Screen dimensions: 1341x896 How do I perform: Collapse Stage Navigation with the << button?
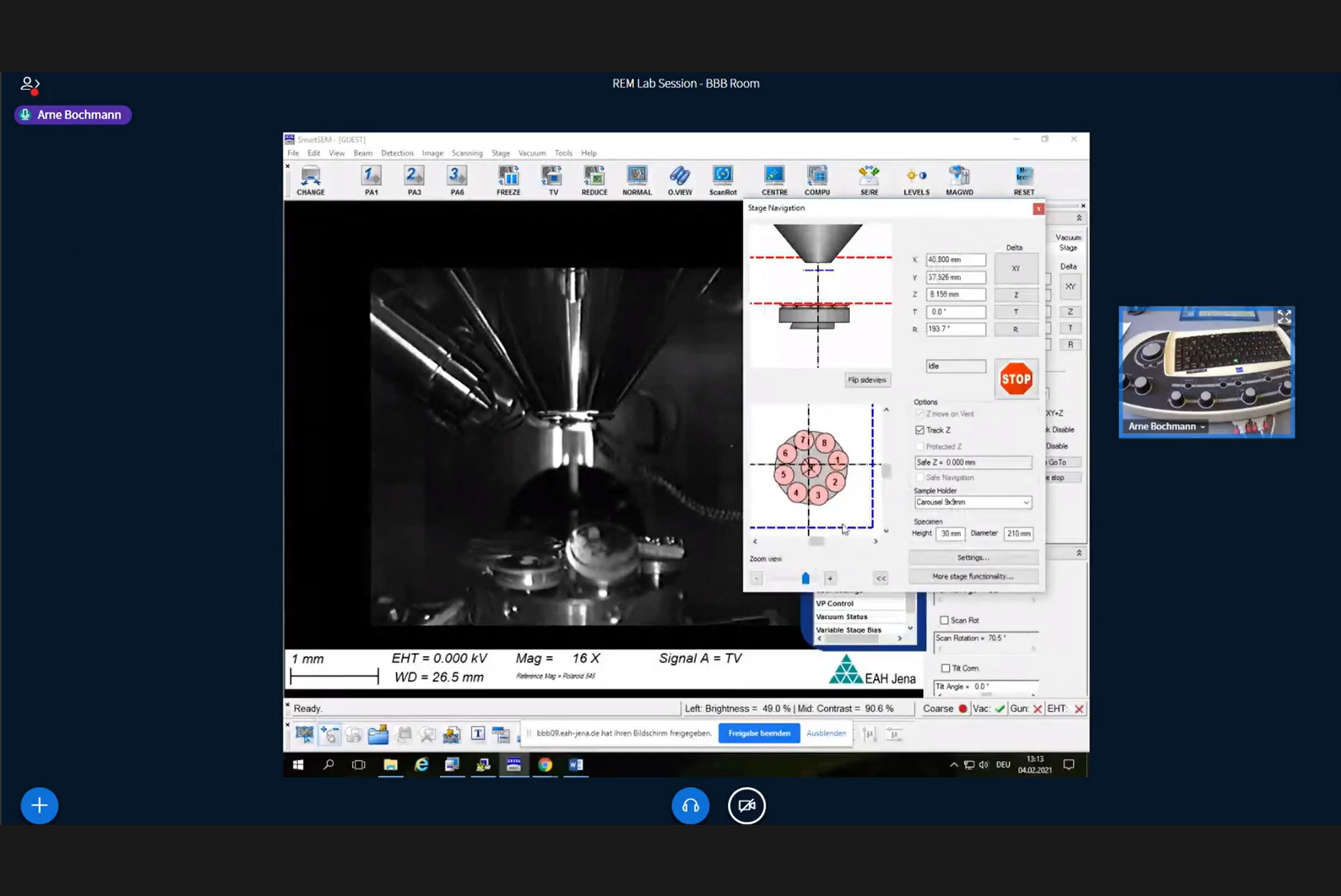tap(881, 578)
